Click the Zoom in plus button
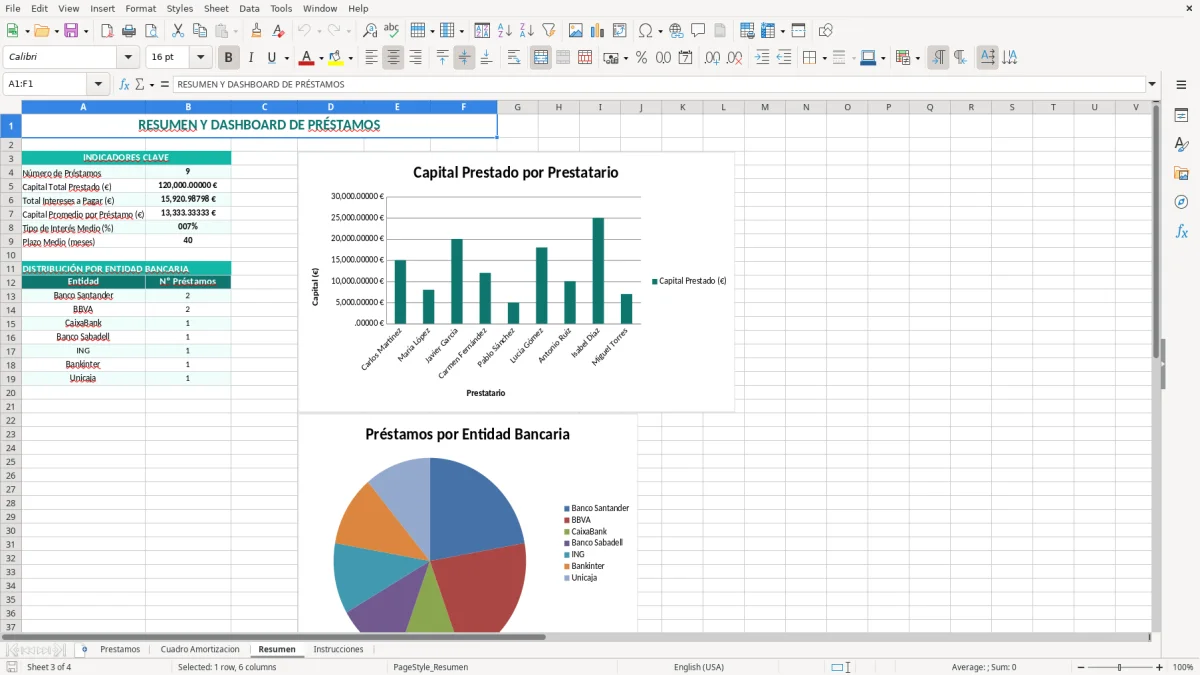Screen dimensions: 1200x675 (x=1160, y=667)
